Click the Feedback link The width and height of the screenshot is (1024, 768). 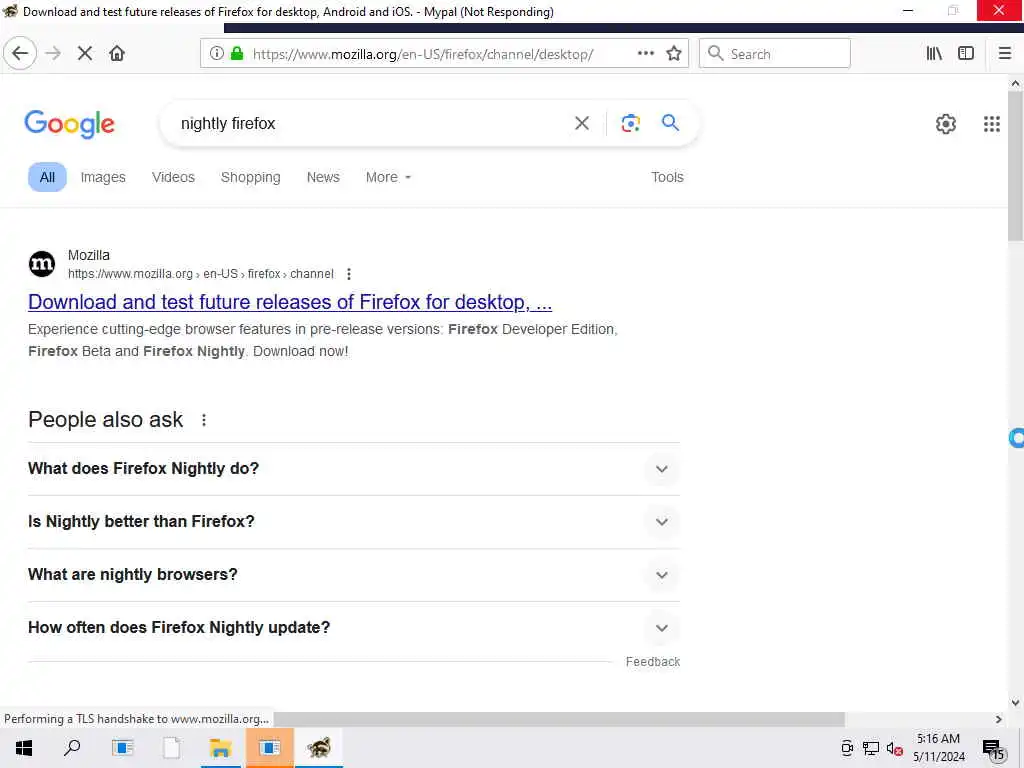pyautogui.click(x=652, y=662)
